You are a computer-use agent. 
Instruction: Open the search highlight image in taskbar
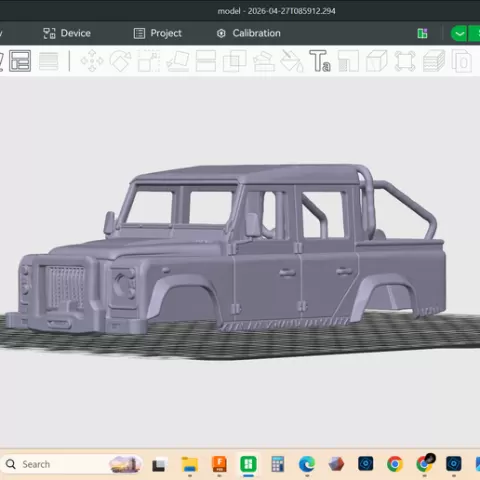[x=124, y=464]
